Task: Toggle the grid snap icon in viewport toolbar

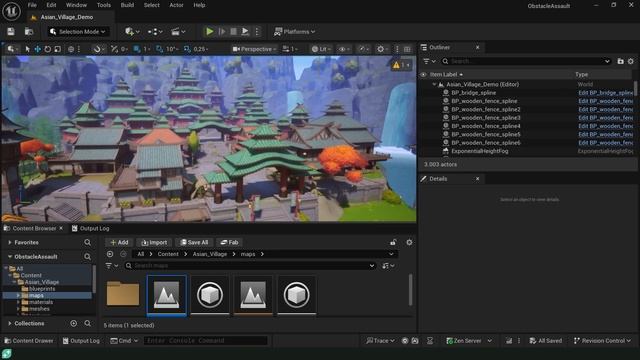Action: 137,49
